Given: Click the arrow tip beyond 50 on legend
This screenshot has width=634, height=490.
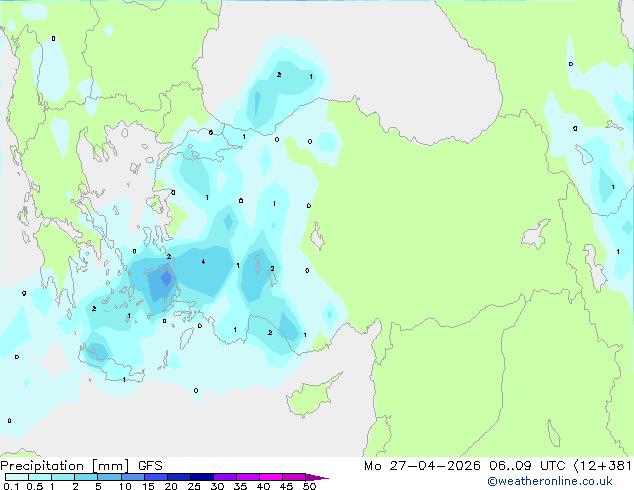Looking at the screenshot, I should click(317, 477).
